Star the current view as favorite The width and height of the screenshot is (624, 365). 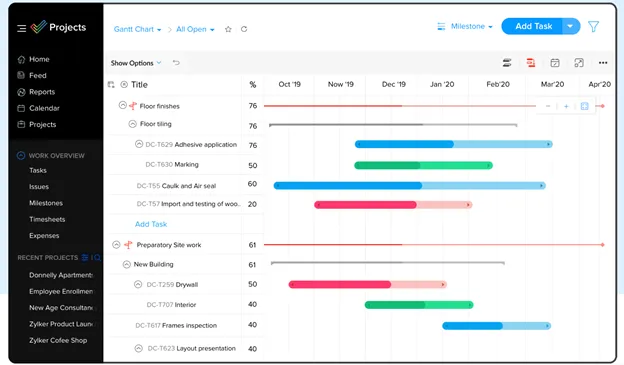coord(228,29)
